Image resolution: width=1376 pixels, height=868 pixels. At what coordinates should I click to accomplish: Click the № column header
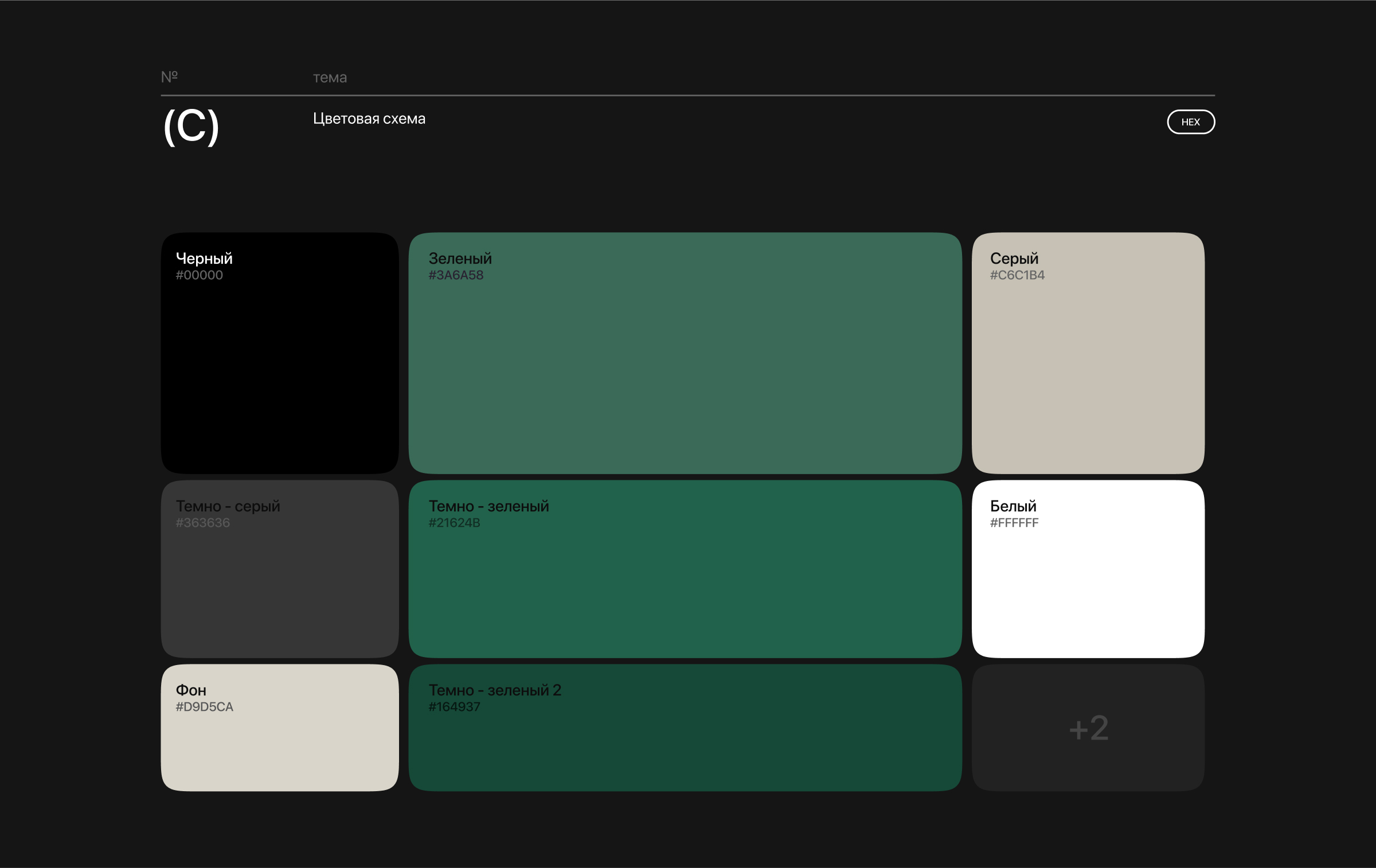[169, 76]
